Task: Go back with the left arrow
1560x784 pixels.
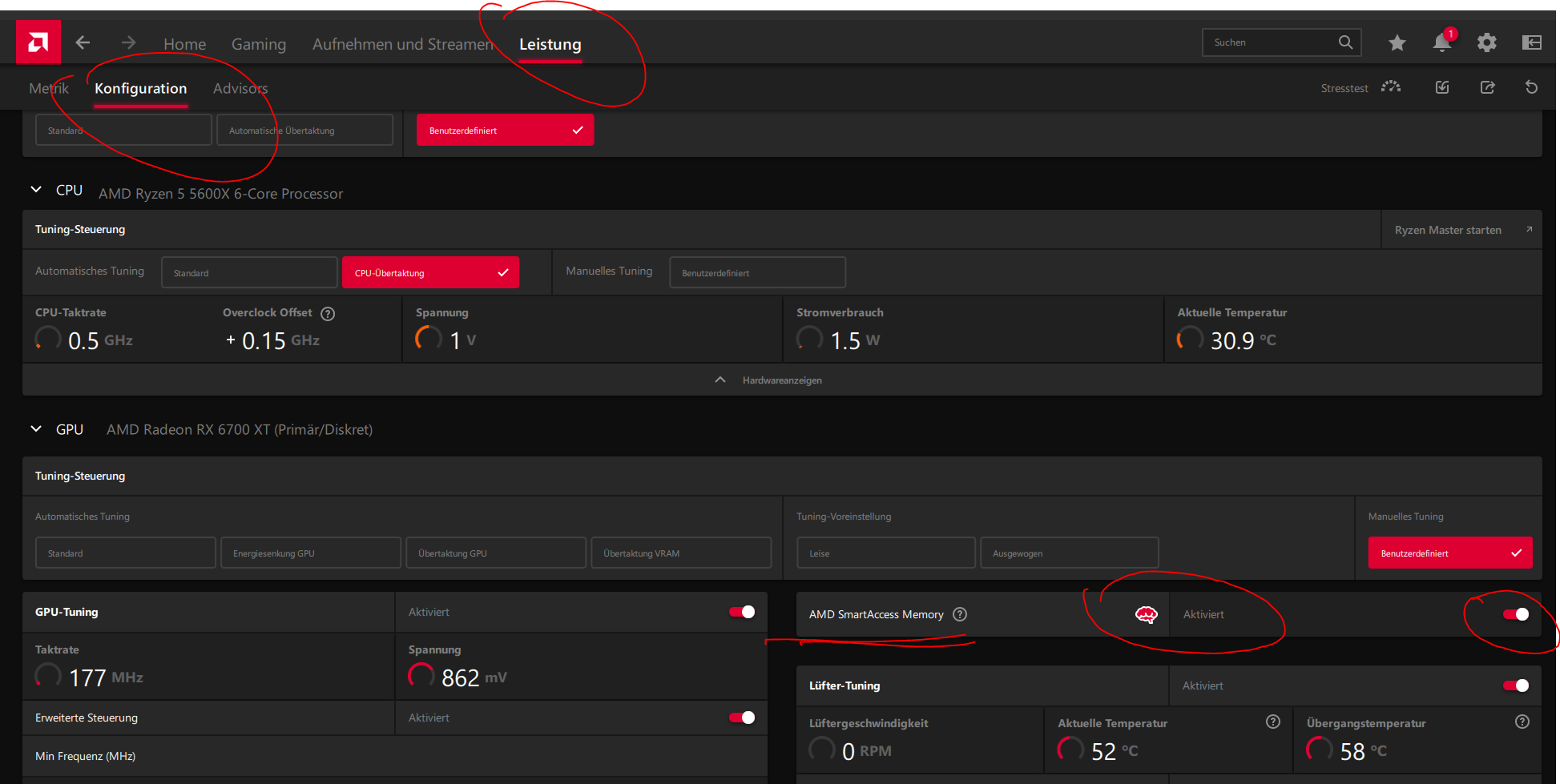Action: (83, 42)
